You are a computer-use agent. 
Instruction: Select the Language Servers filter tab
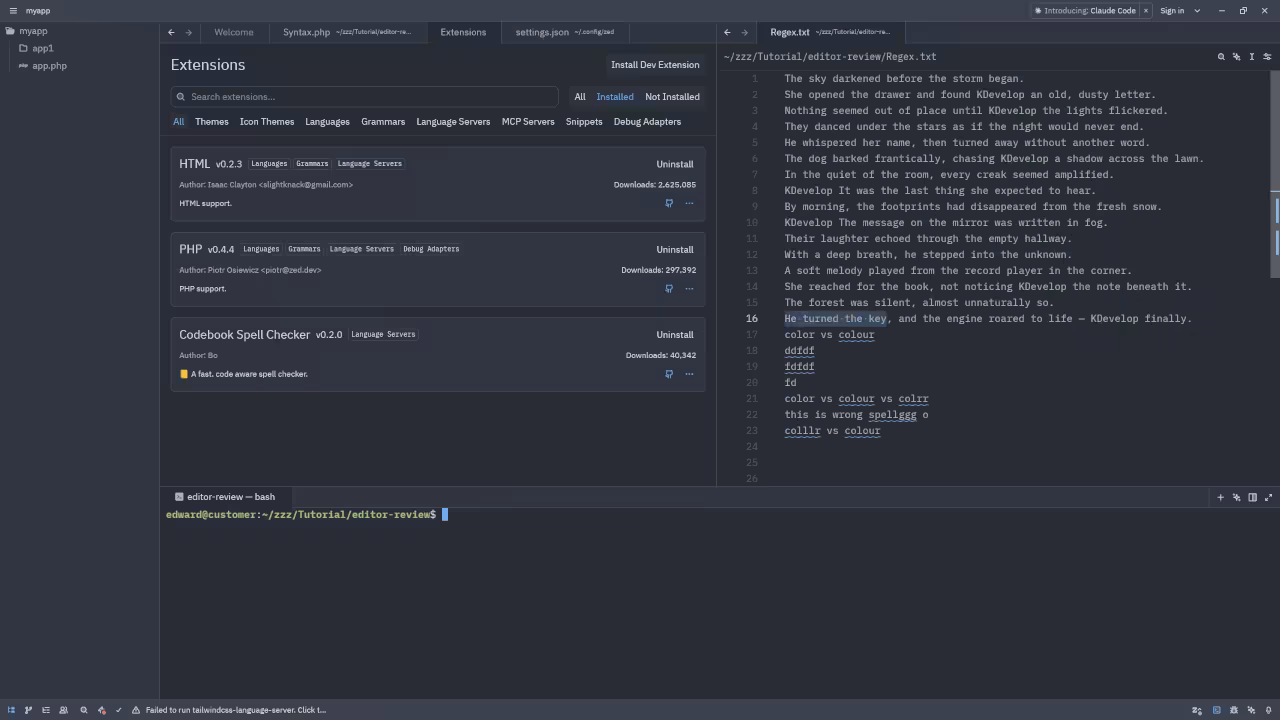[x=453, y=122]
